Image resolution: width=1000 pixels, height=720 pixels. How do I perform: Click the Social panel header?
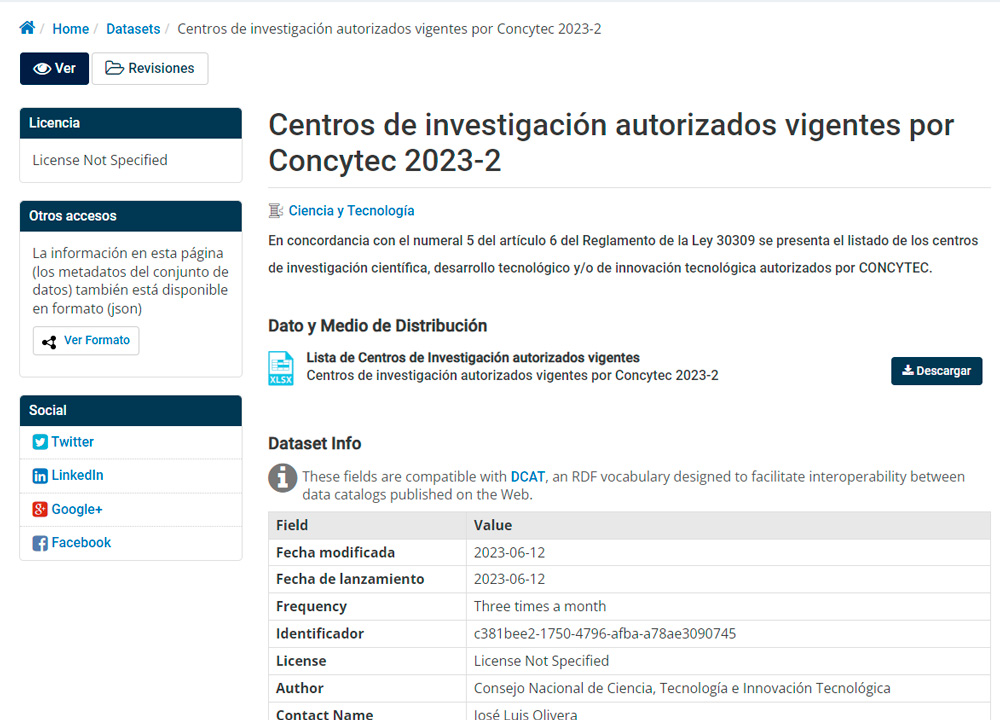point(131,411)
